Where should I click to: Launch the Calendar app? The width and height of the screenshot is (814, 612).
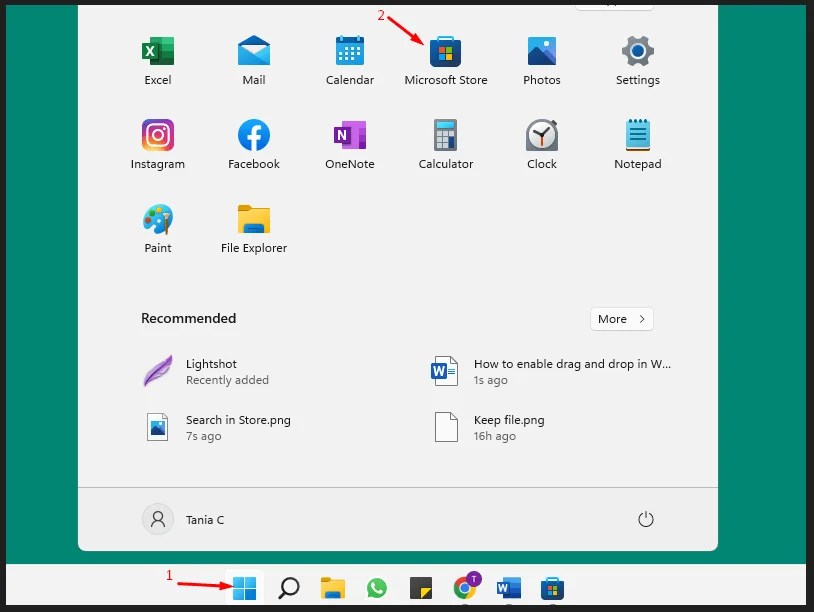click(x=350, y=60)
